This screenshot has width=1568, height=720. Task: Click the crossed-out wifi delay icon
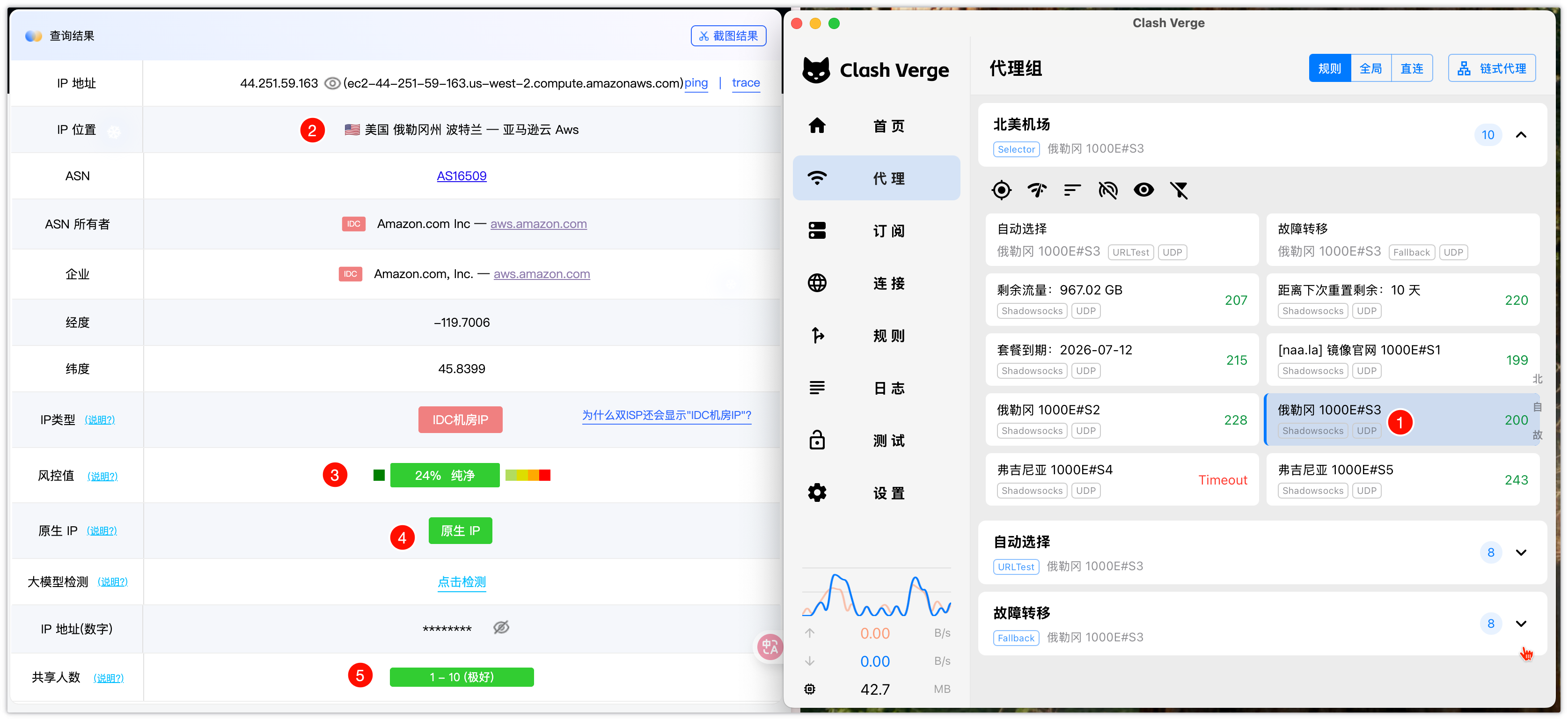click(x=1108, y=191)
